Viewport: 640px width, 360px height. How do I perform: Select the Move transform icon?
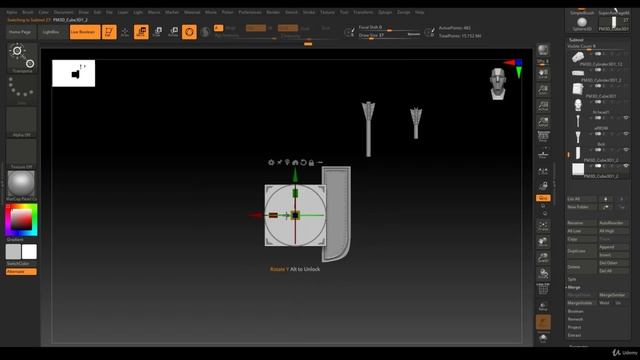click(x=141, y=32)
